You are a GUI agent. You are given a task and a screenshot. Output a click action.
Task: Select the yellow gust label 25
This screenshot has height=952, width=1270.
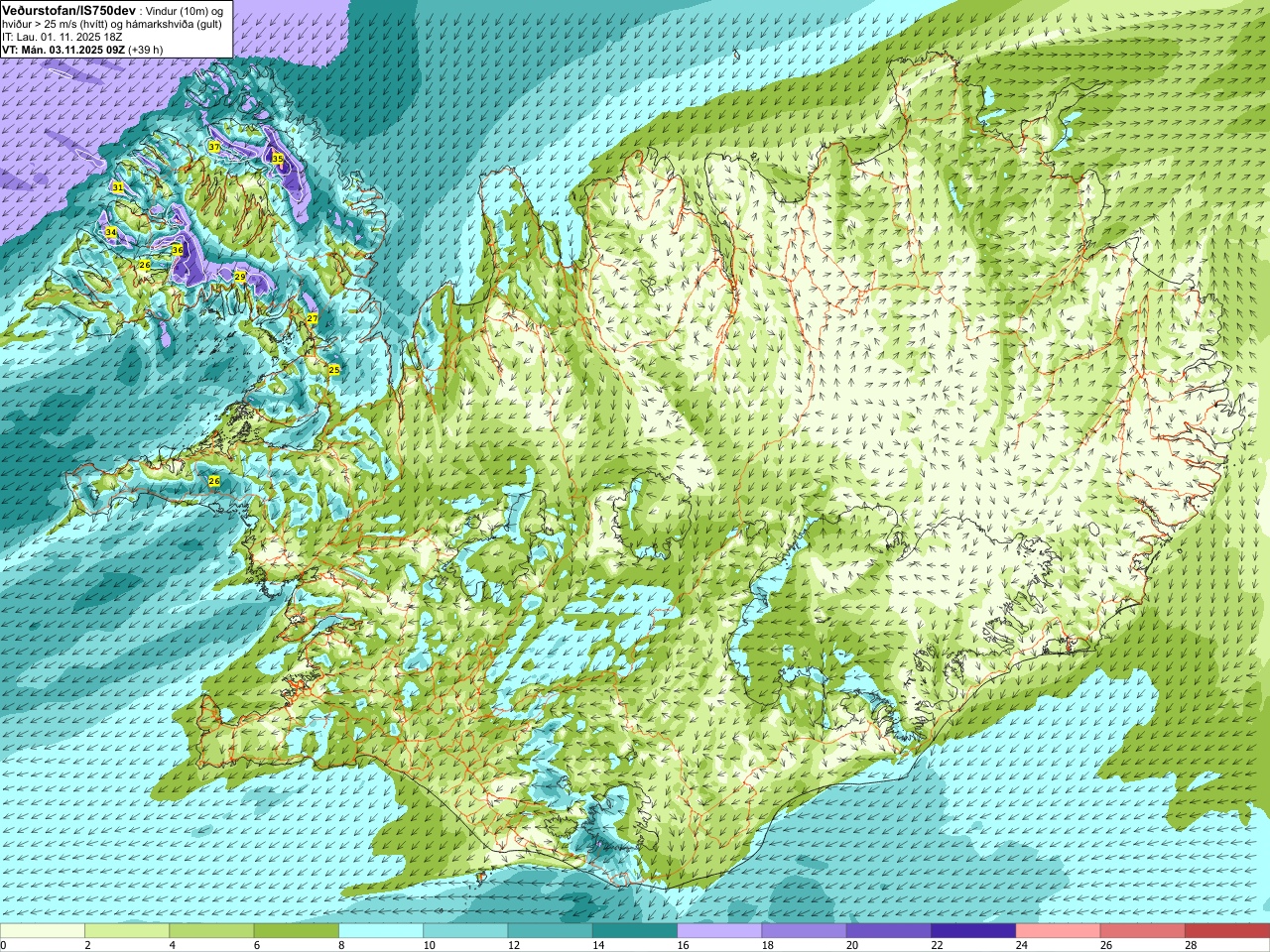tap(334, 370)
